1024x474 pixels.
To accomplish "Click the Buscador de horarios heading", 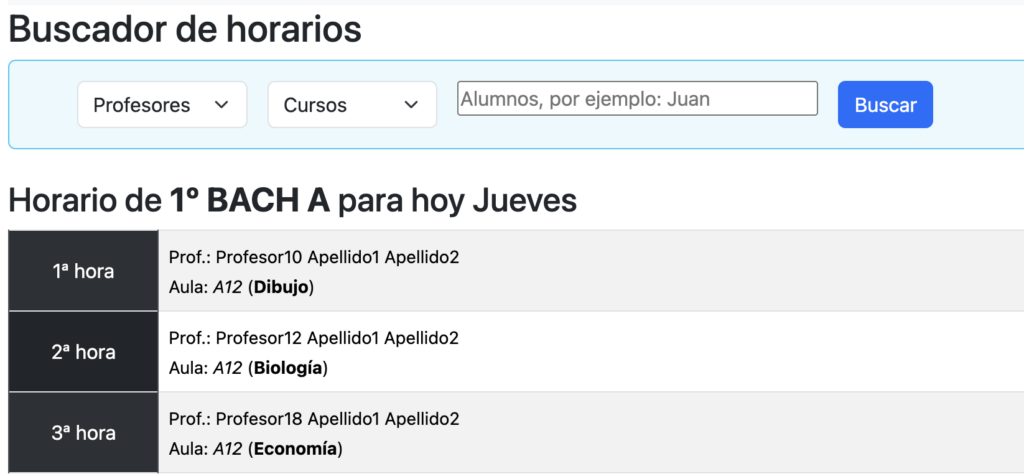I will tap(185, 29).
